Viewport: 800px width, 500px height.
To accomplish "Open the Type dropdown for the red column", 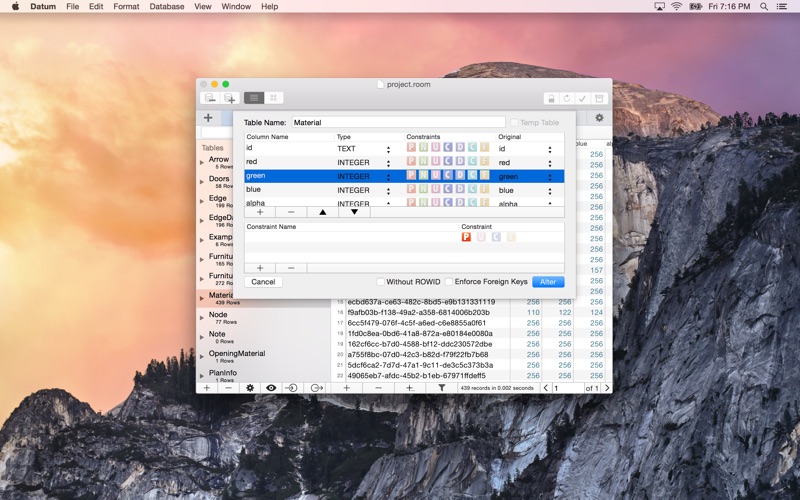I will click(x=388, y=162).
